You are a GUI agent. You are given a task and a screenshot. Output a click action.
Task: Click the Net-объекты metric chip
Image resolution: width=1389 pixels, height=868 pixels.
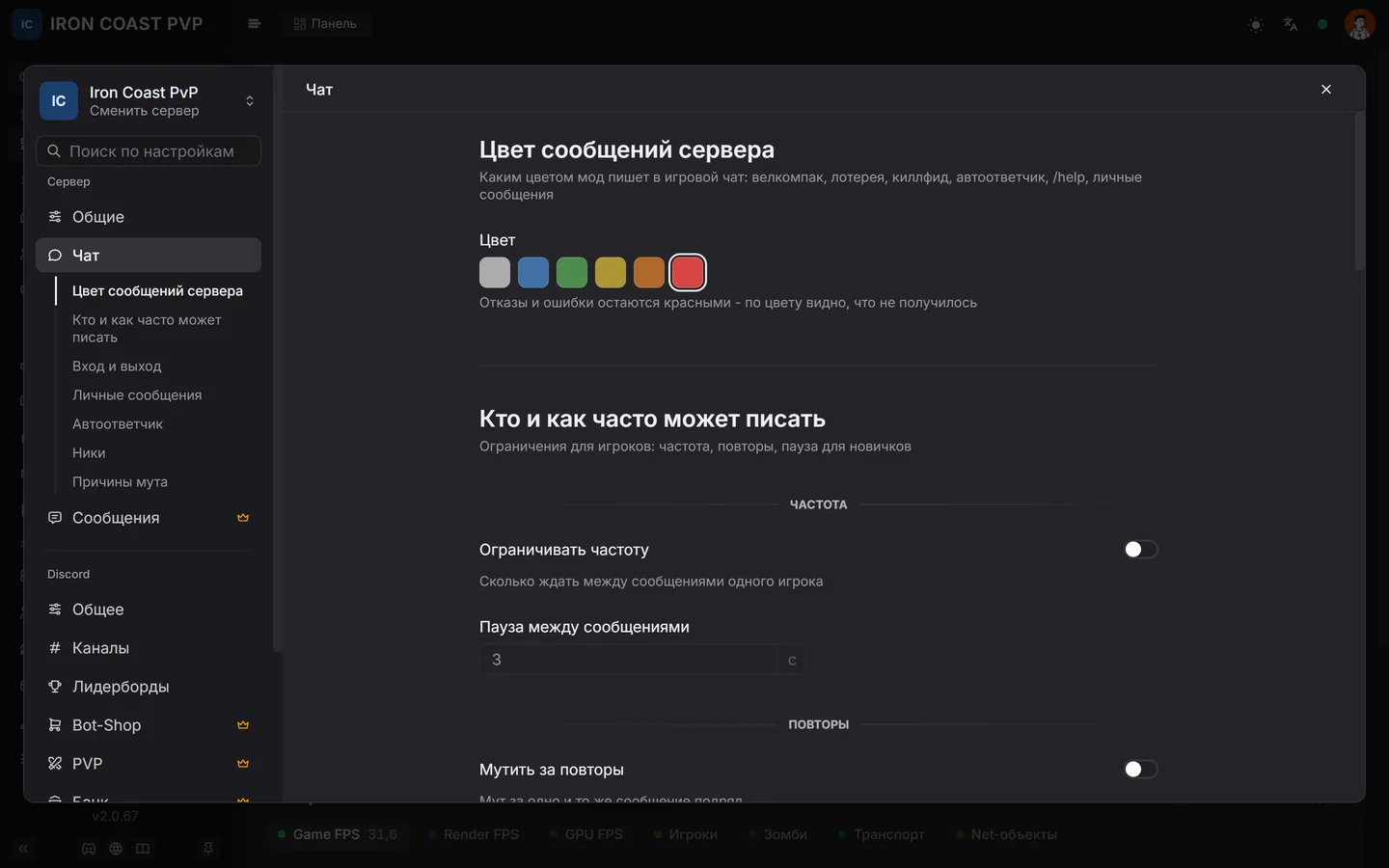pyautogui.click(x=1007, y=834)
